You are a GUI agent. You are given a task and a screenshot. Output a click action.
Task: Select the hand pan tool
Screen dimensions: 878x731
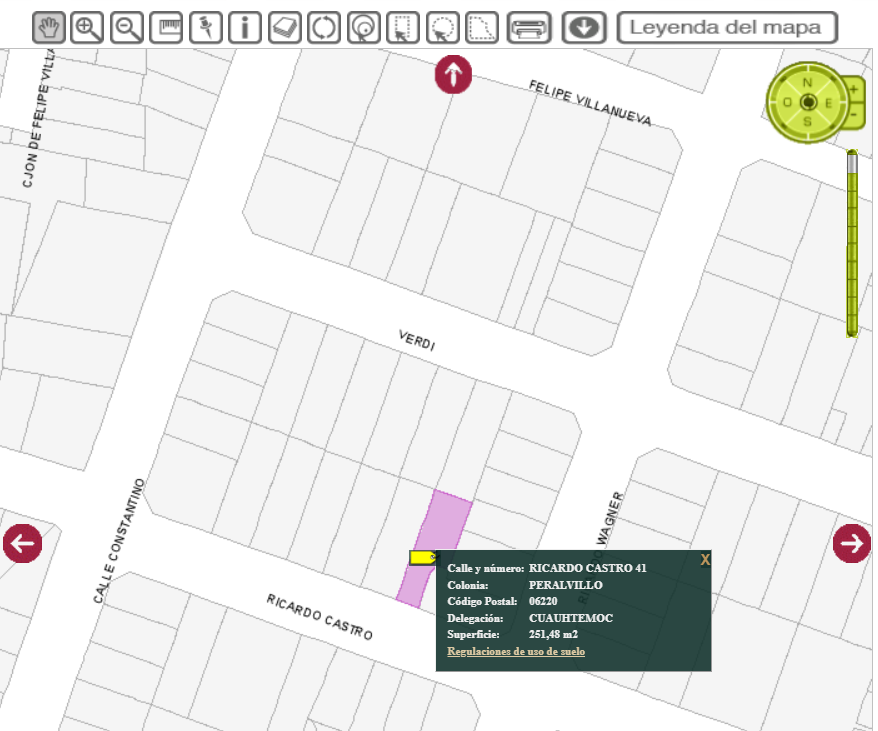click(49, 27)
